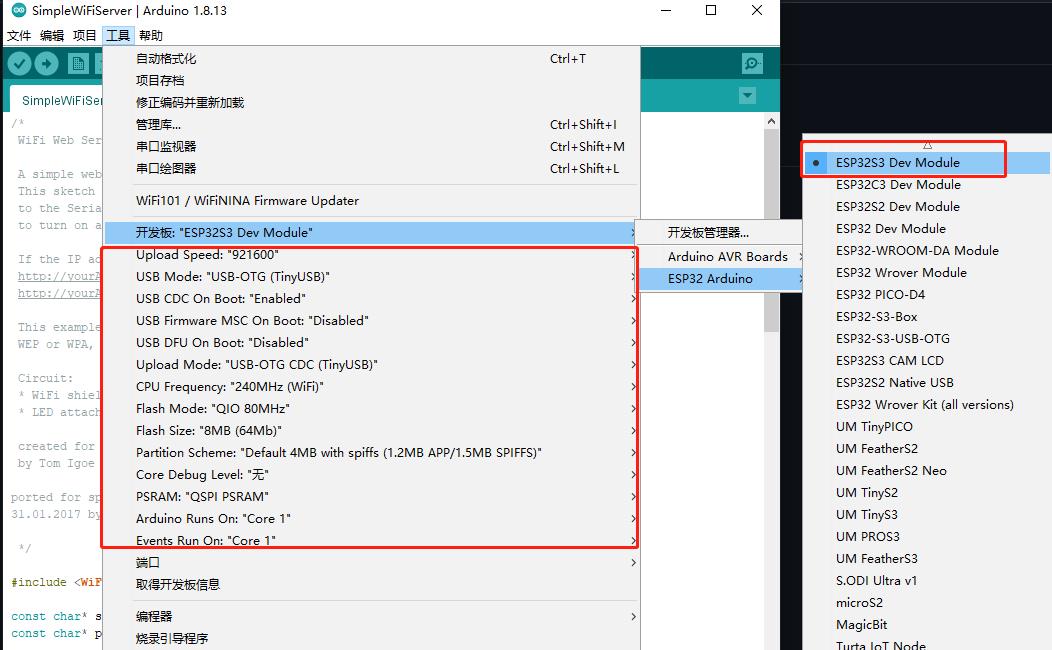Select ESP32 Wrover Kit (all versions)
1052x650 pixels.
926,405
